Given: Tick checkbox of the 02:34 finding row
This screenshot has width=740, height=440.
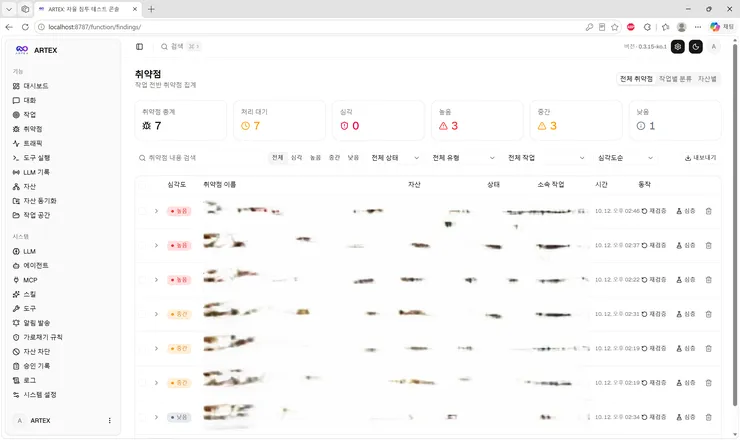Looking at the screenshot, I should click(x=142, y=417).
